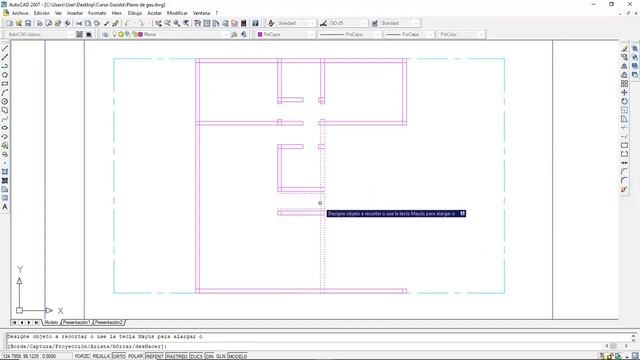640x360 pixels.
Task: Toggle RASTREO tracking in status bar
Action: click(177, 356)
